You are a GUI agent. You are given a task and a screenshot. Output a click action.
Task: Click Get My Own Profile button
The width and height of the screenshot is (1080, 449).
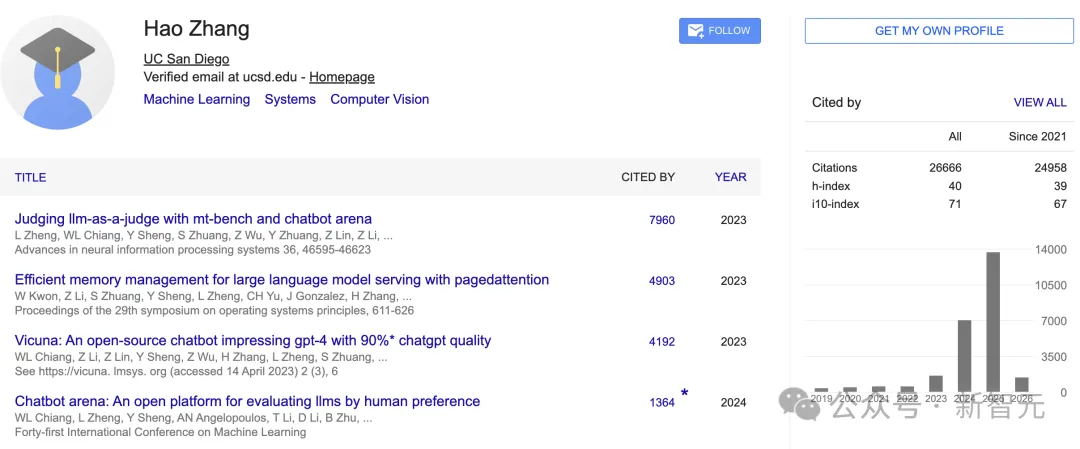939,31
